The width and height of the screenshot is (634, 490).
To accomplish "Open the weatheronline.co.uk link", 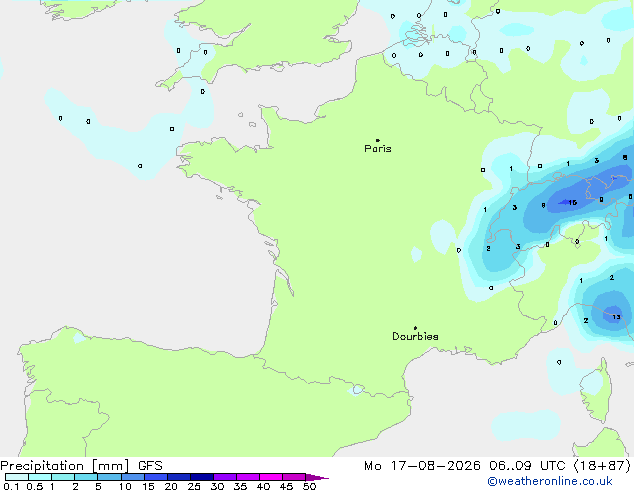I will [x=550, y=481].
